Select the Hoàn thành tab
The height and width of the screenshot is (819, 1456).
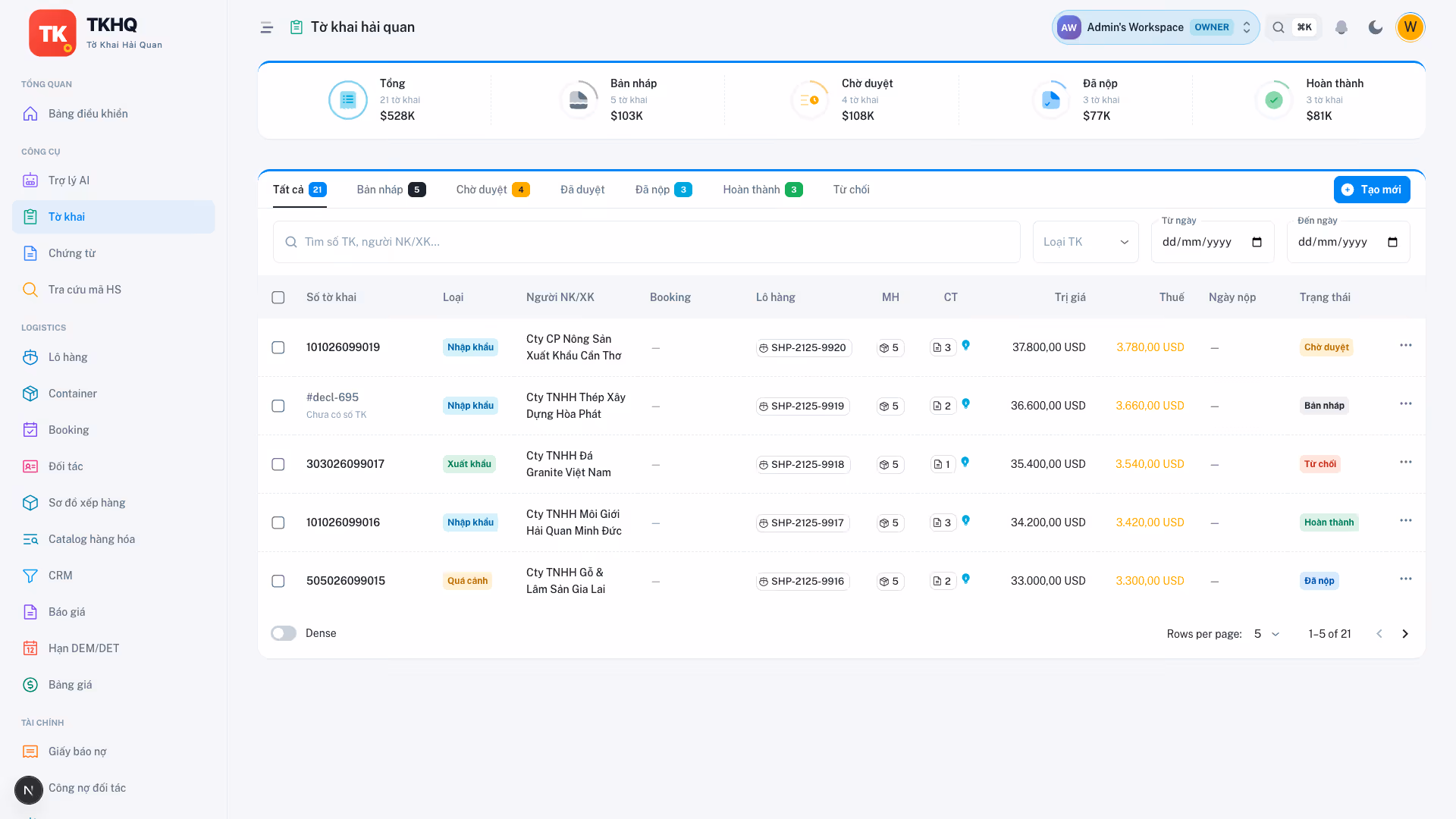[763, 190]
